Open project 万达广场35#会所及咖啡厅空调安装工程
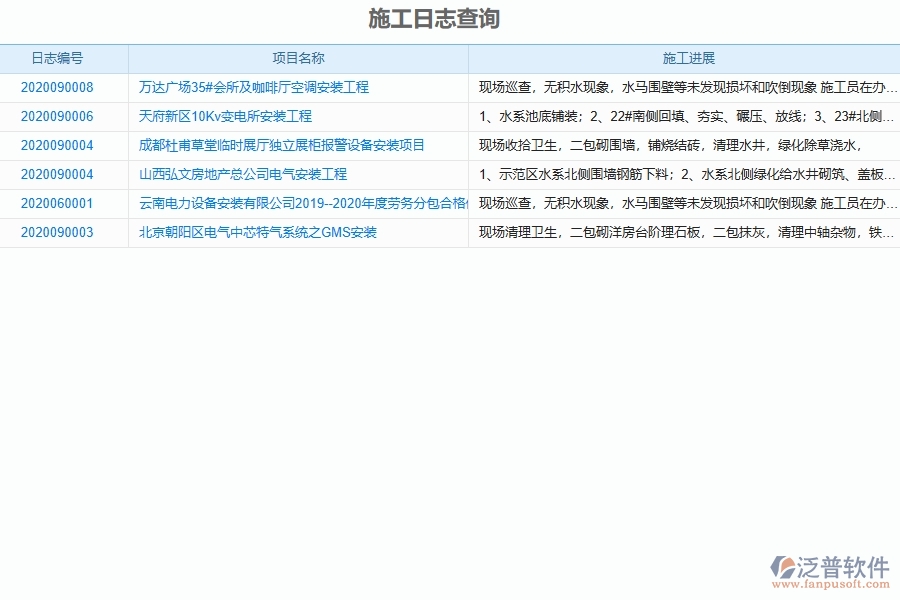The height and width of the screenshot is (600, 900). tap(253, 87)
